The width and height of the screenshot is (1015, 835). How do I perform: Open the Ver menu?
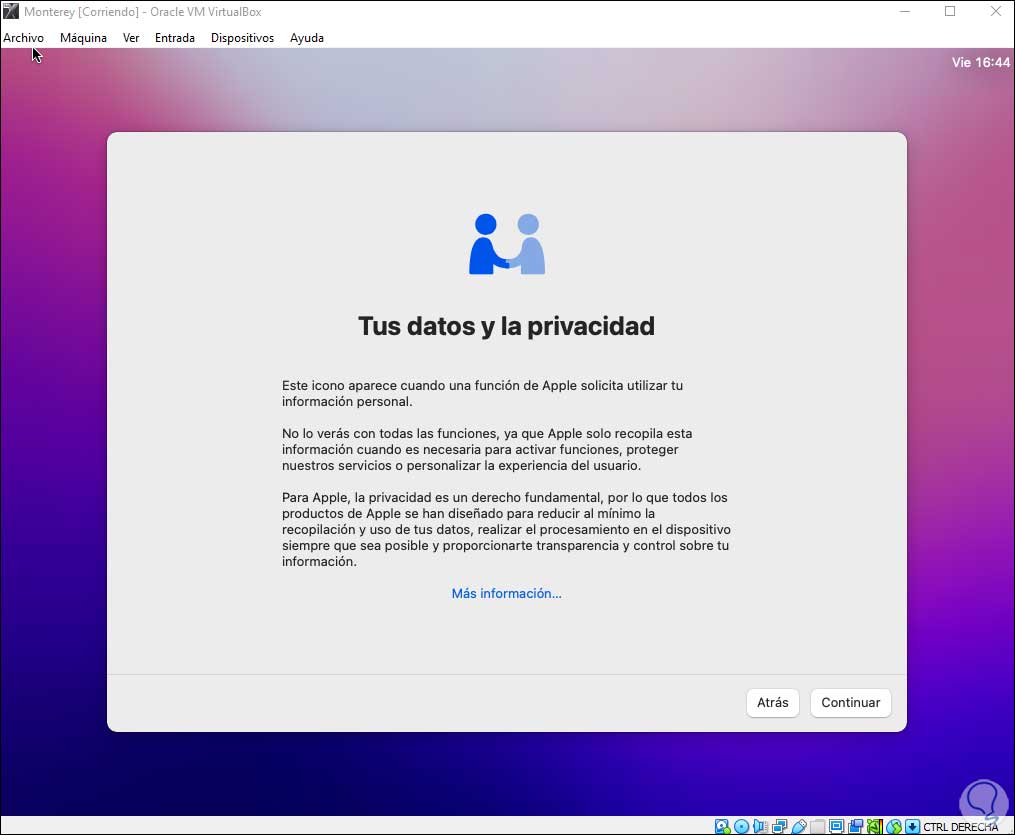(131, 38)
